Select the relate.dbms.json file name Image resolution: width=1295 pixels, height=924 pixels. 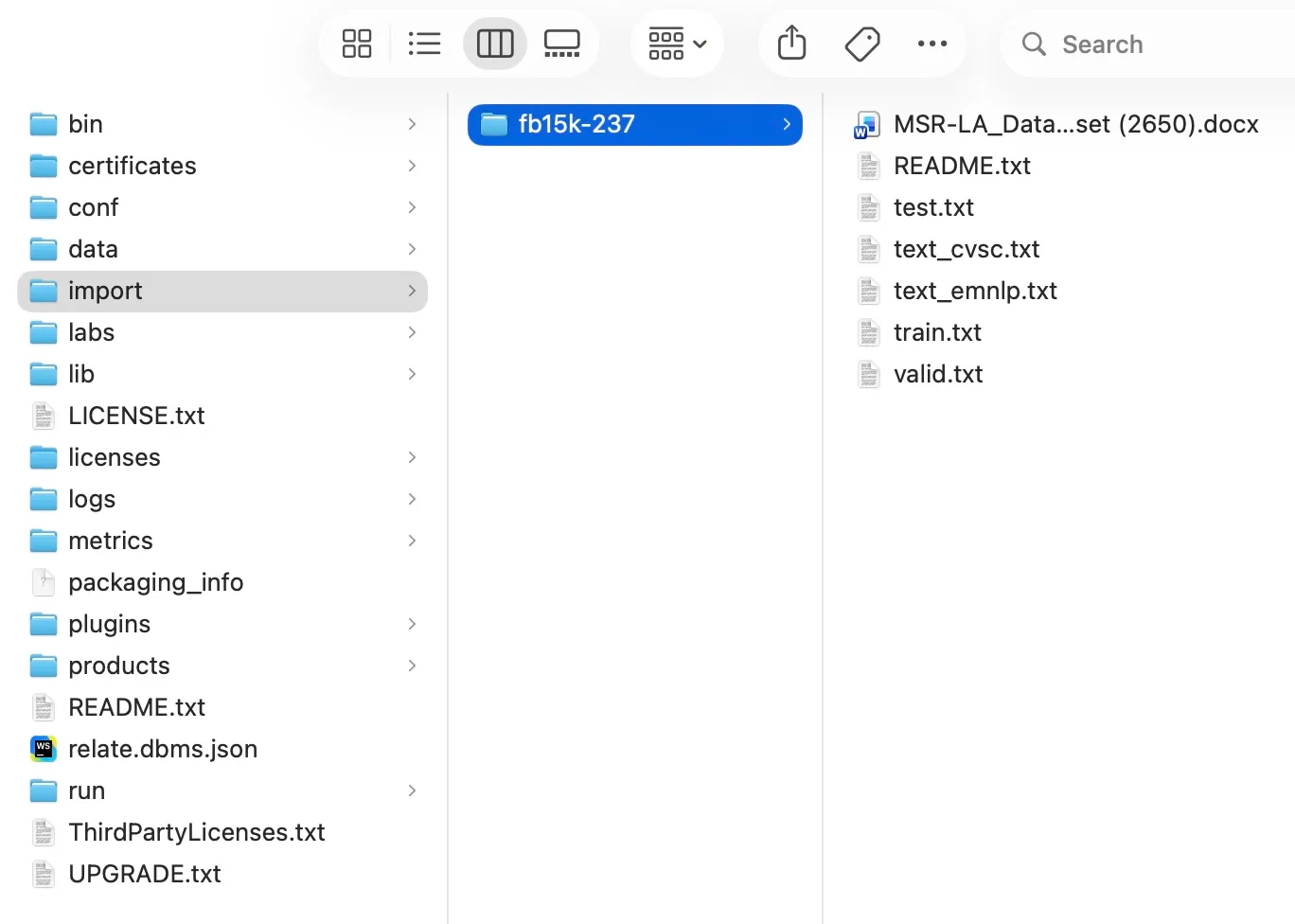163,749
